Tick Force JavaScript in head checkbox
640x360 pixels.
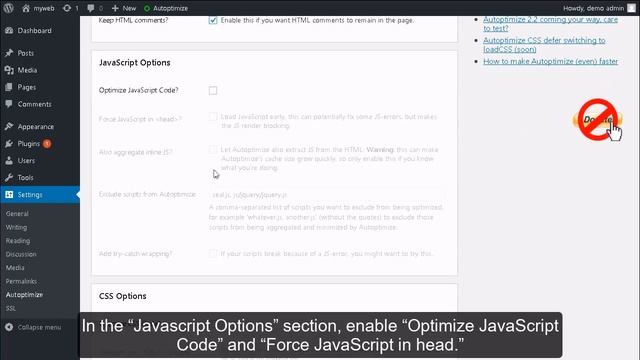(213, 117)
